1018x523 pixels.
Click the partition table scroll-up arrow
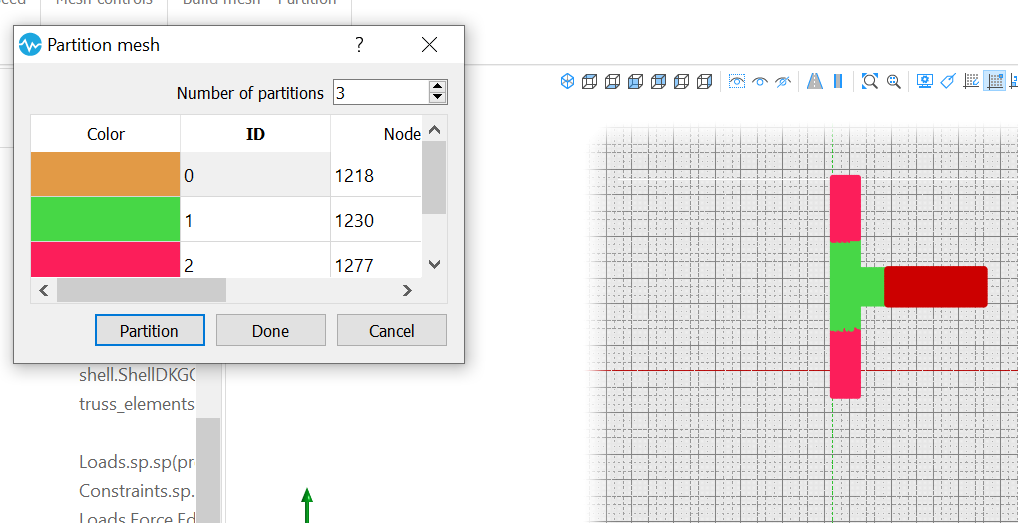(x=434, y=129)
